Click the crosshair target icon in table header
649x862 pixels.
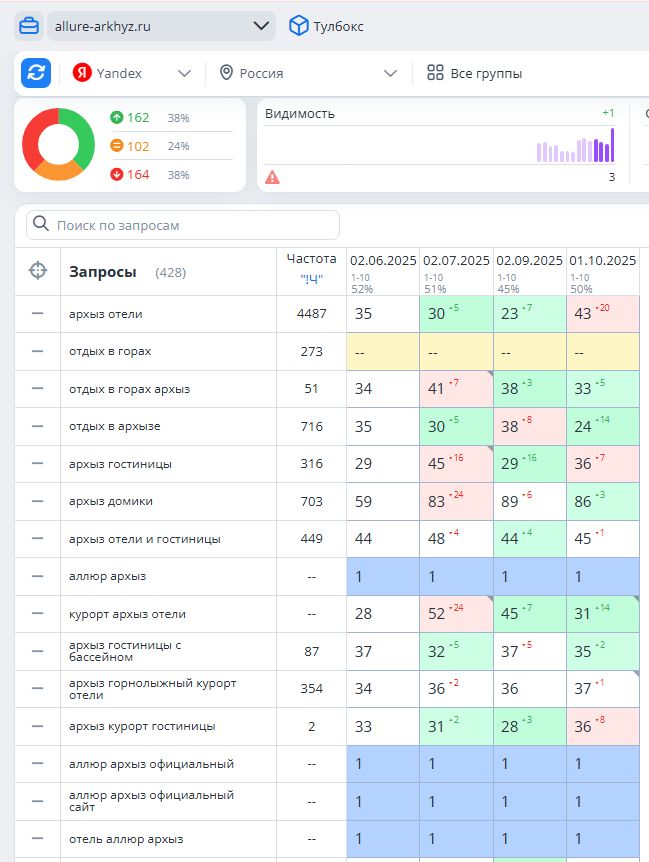click(38, 271)
